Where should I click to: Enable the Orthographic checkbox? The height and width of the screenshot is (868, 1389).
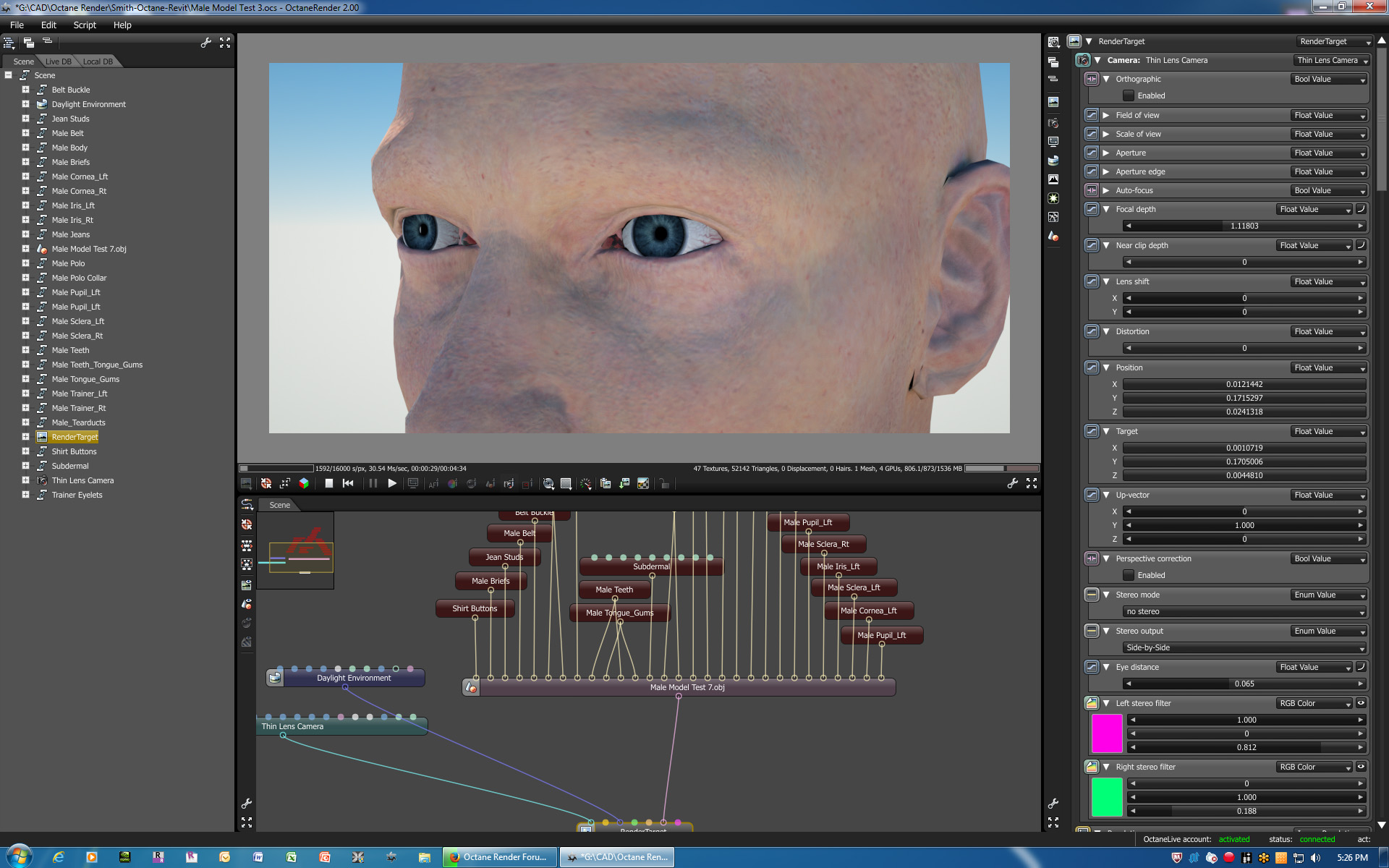pyautogui.click(x=1128, y=95)
